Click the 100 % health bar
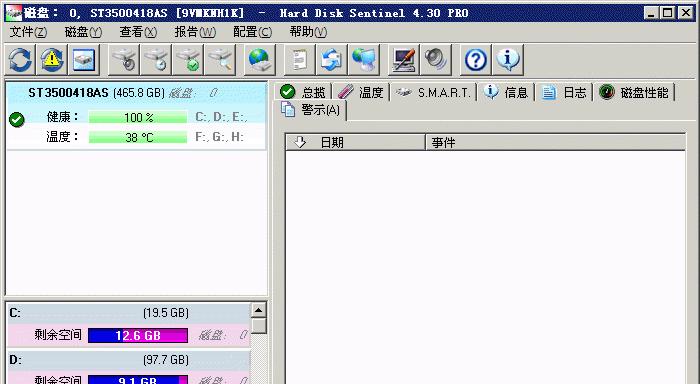This screenshot has width=700, height=384. [138, 117]
